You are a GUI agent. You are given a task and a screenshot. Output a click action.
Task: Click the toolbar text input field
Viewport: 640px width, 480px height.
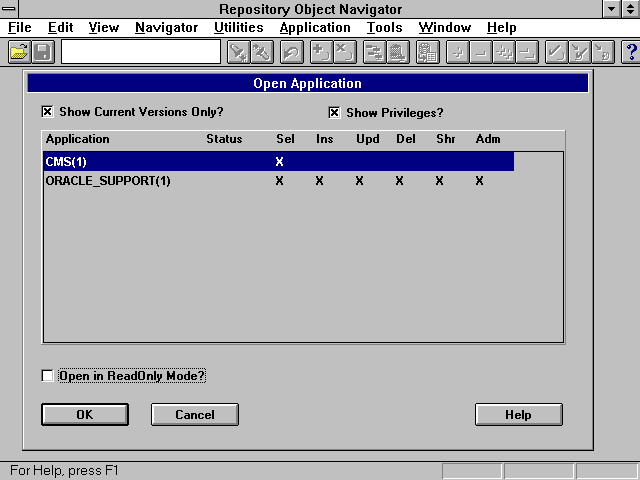140,52
